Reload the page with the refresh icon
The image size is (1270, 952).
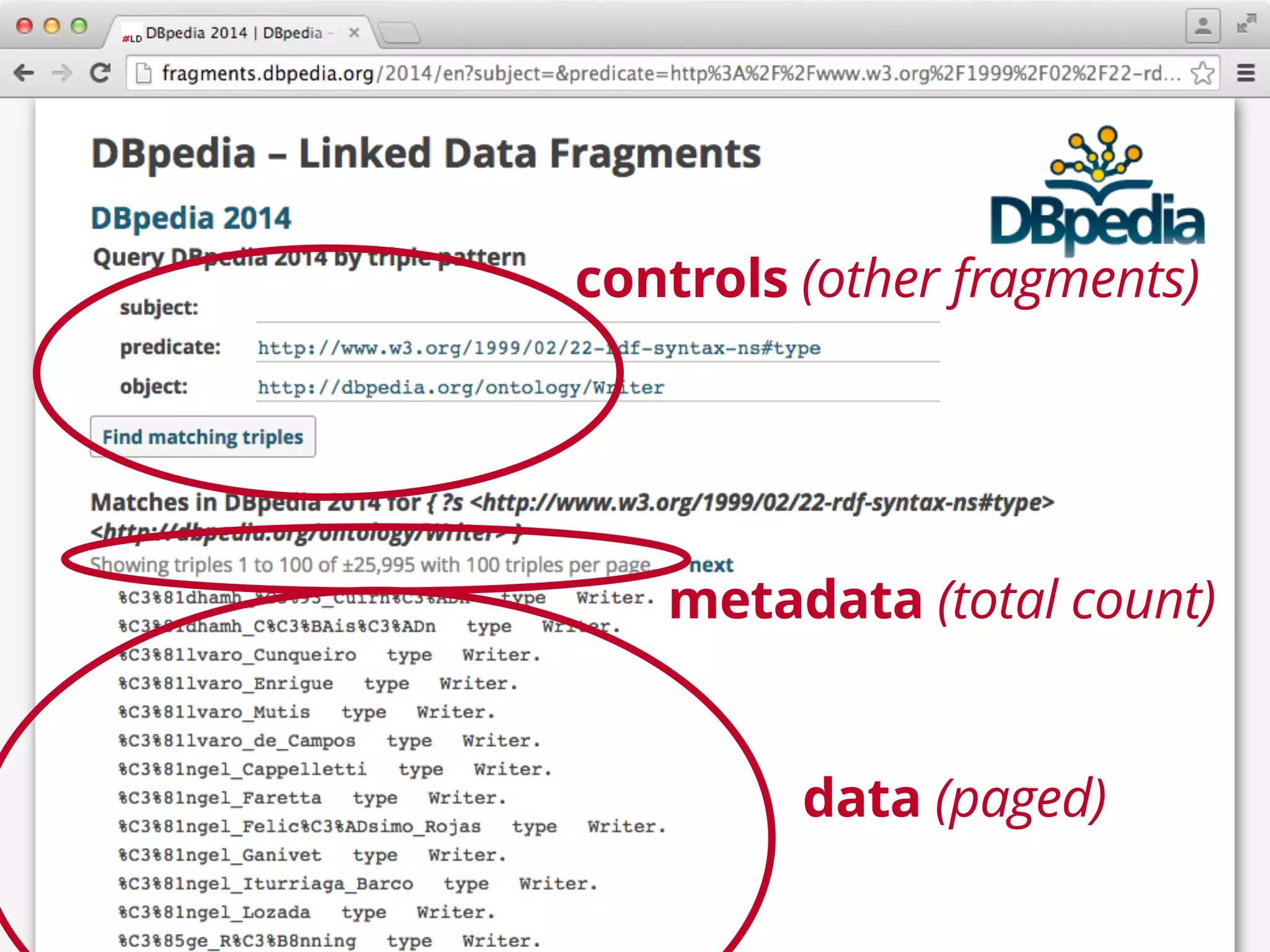point(100,73)
